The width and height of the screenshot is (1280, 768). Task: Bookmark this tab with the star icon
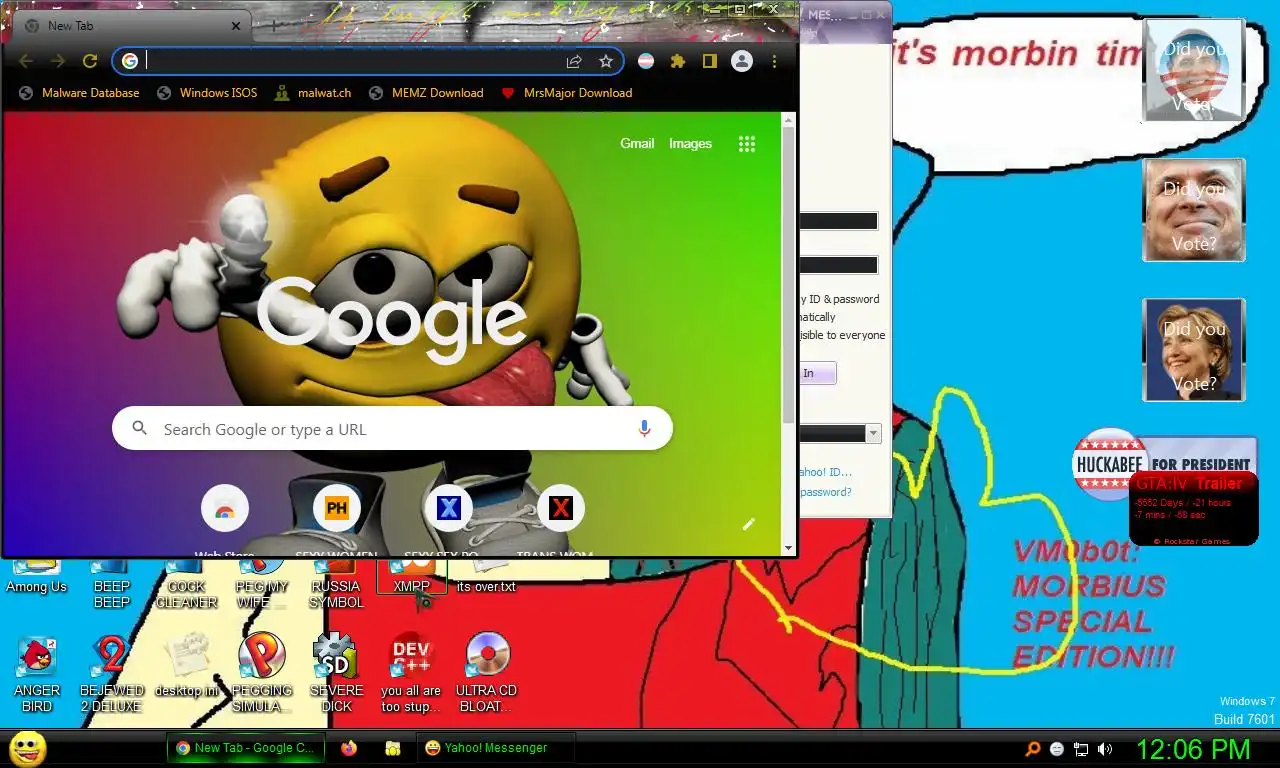(605, 61)
